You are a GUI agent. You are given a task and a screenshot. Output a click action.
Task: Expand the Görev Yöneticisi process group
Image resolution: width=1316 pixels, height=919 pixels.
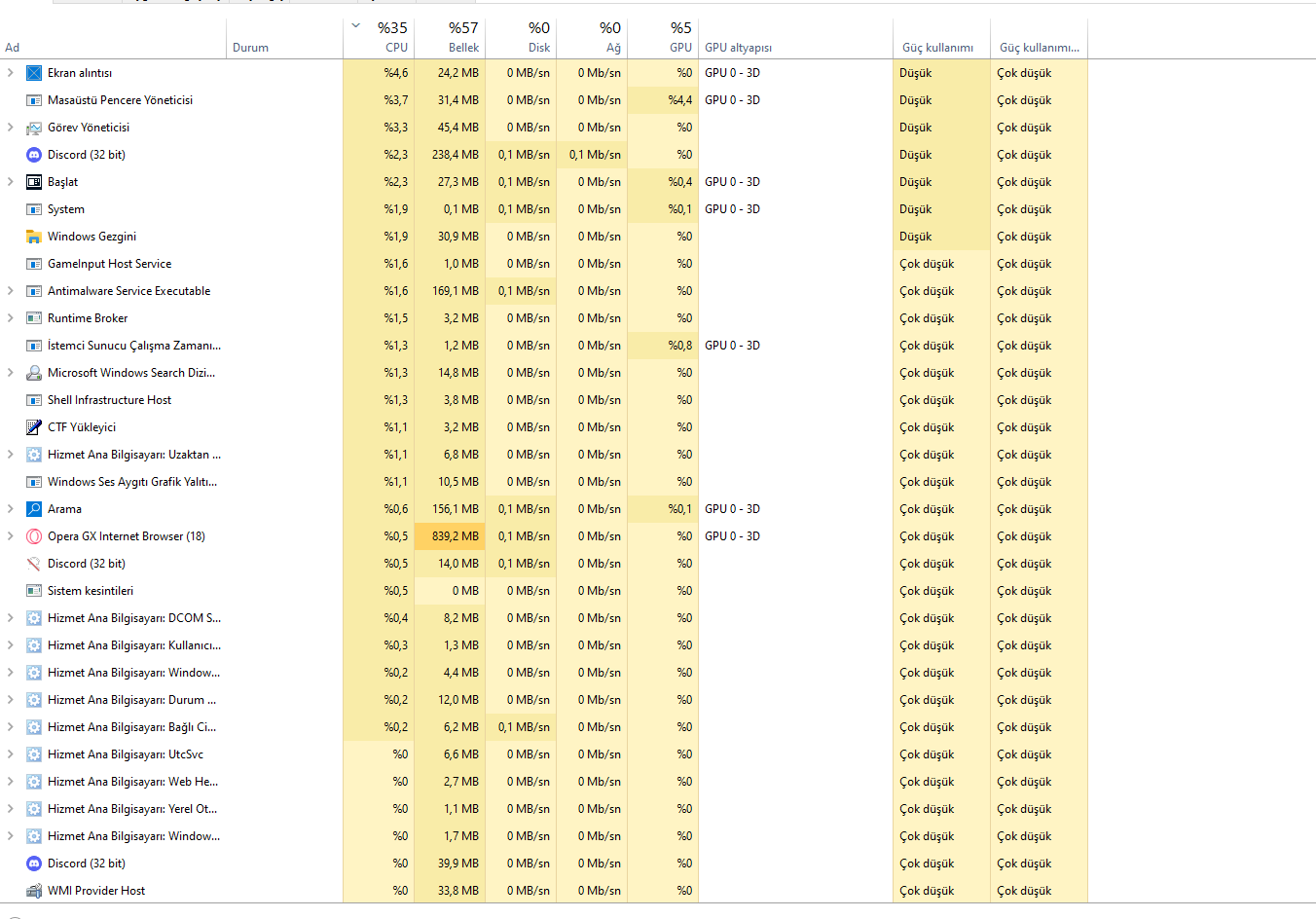[x=11, y=128]
